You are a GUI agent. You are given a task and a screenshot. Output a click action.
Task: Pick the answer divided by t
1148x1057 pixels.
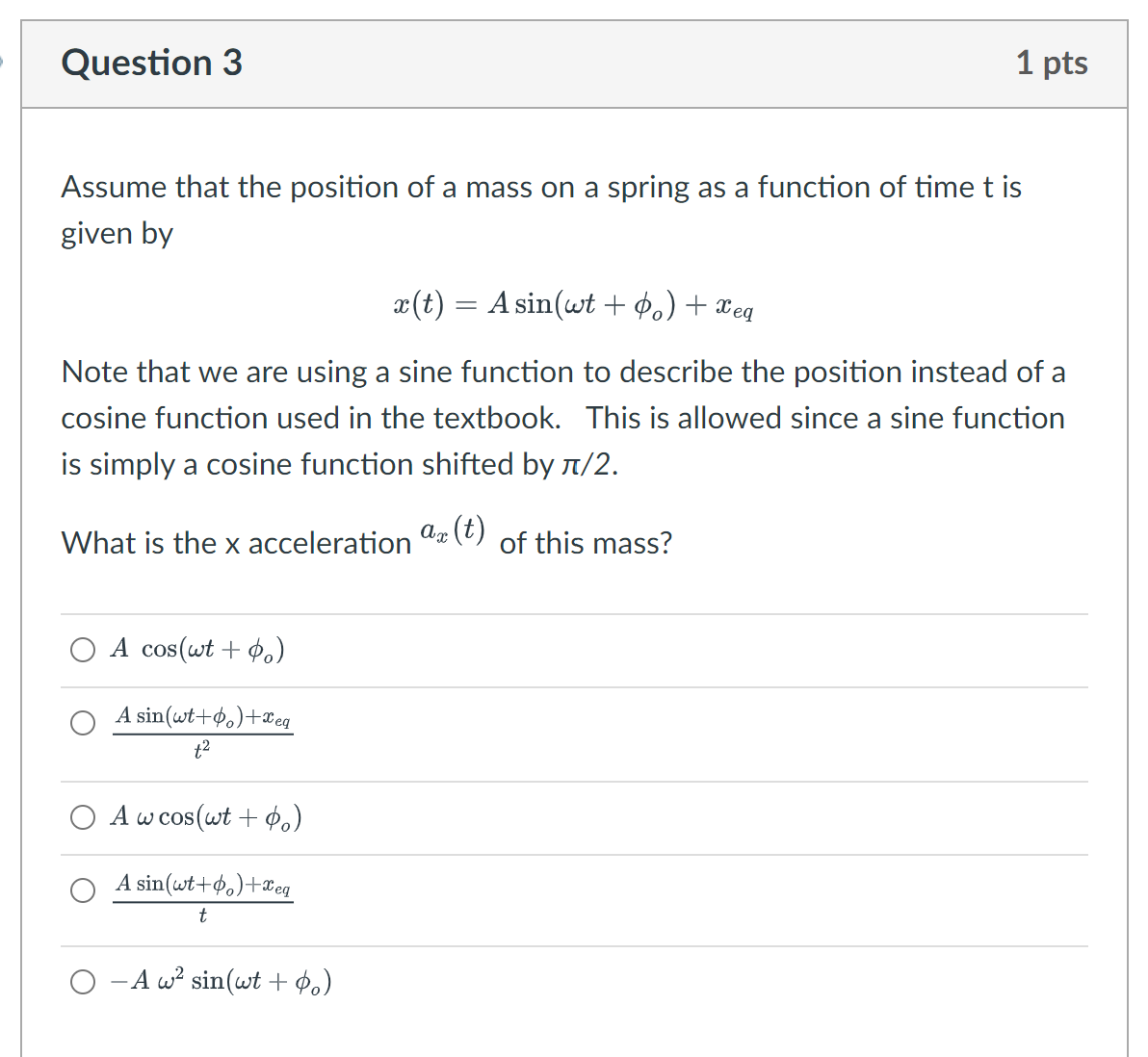84,890
